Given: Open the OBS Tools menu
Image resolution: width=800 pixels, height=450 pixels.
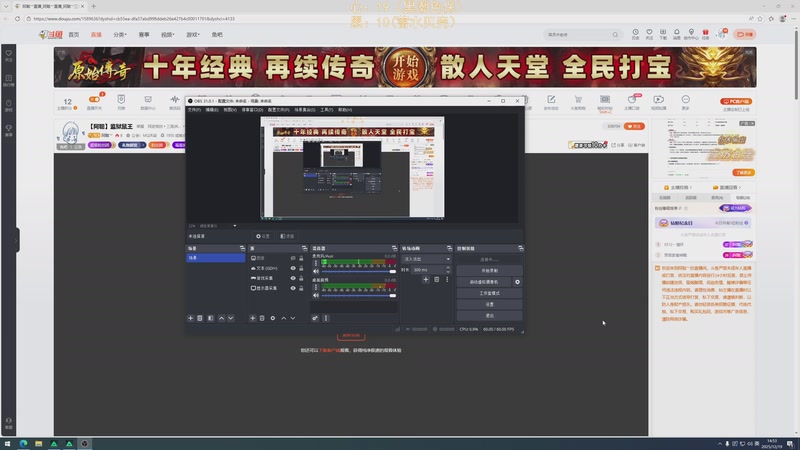Looking at the screenshot, I should click(x=327, y=110).
